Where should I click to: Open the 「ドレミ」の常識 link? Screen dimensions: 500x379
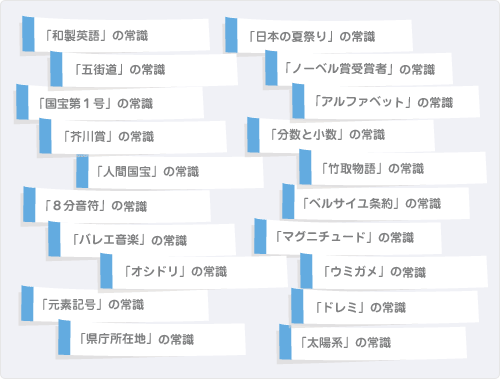[385, 306]
